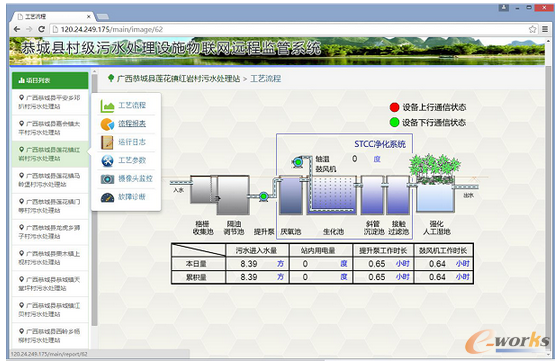Click the 累积量 row label
The width and height of the screenshot is (560, 364).
[x=196, y=277]
